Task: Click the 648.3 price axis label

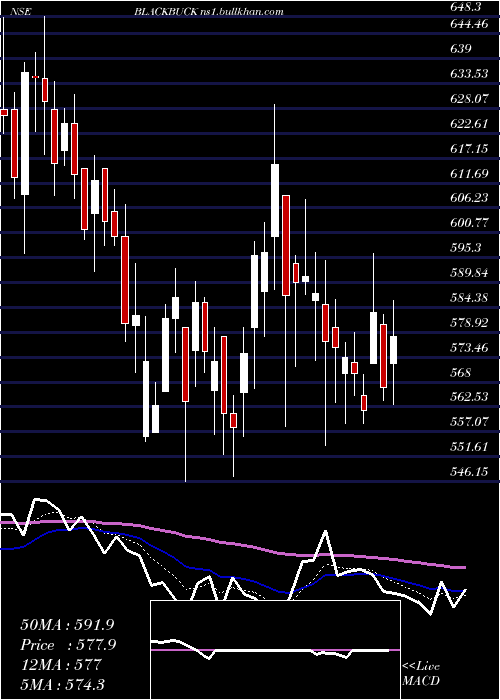Action: pos(467,8)
